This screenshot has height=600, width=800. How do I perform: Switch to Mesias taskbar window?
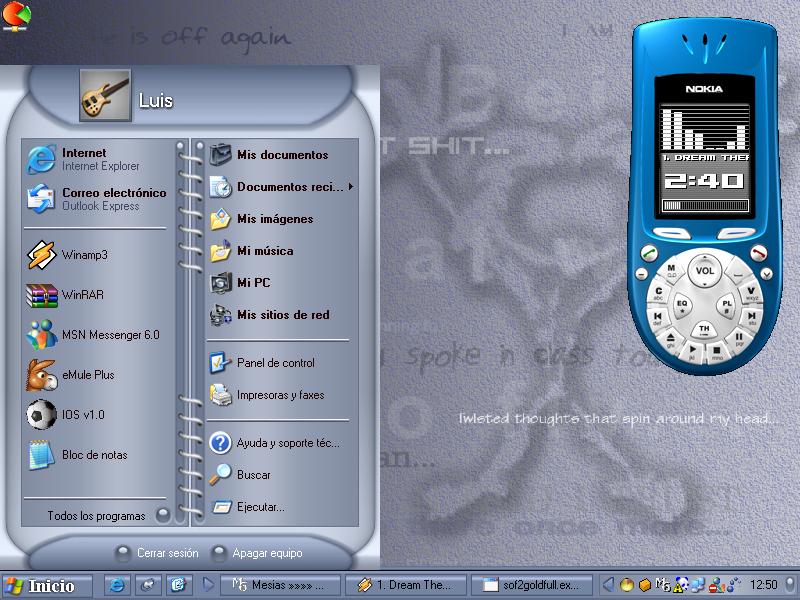(x=280, y=585)
